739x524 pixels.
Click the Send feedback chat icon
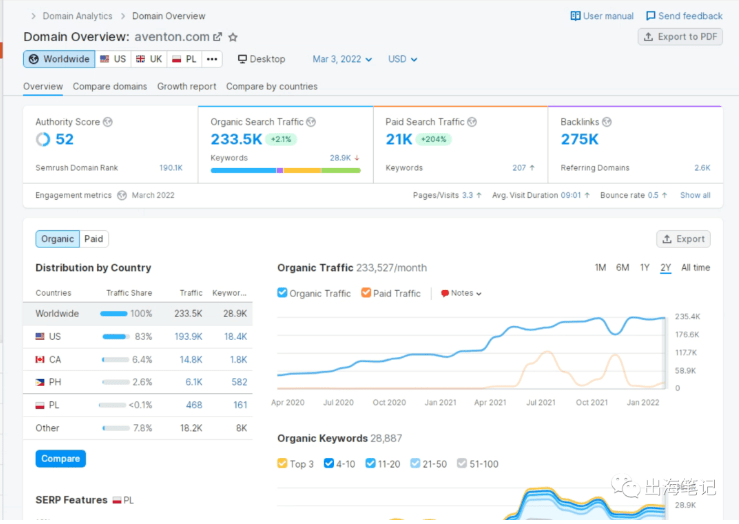(650, 16)
